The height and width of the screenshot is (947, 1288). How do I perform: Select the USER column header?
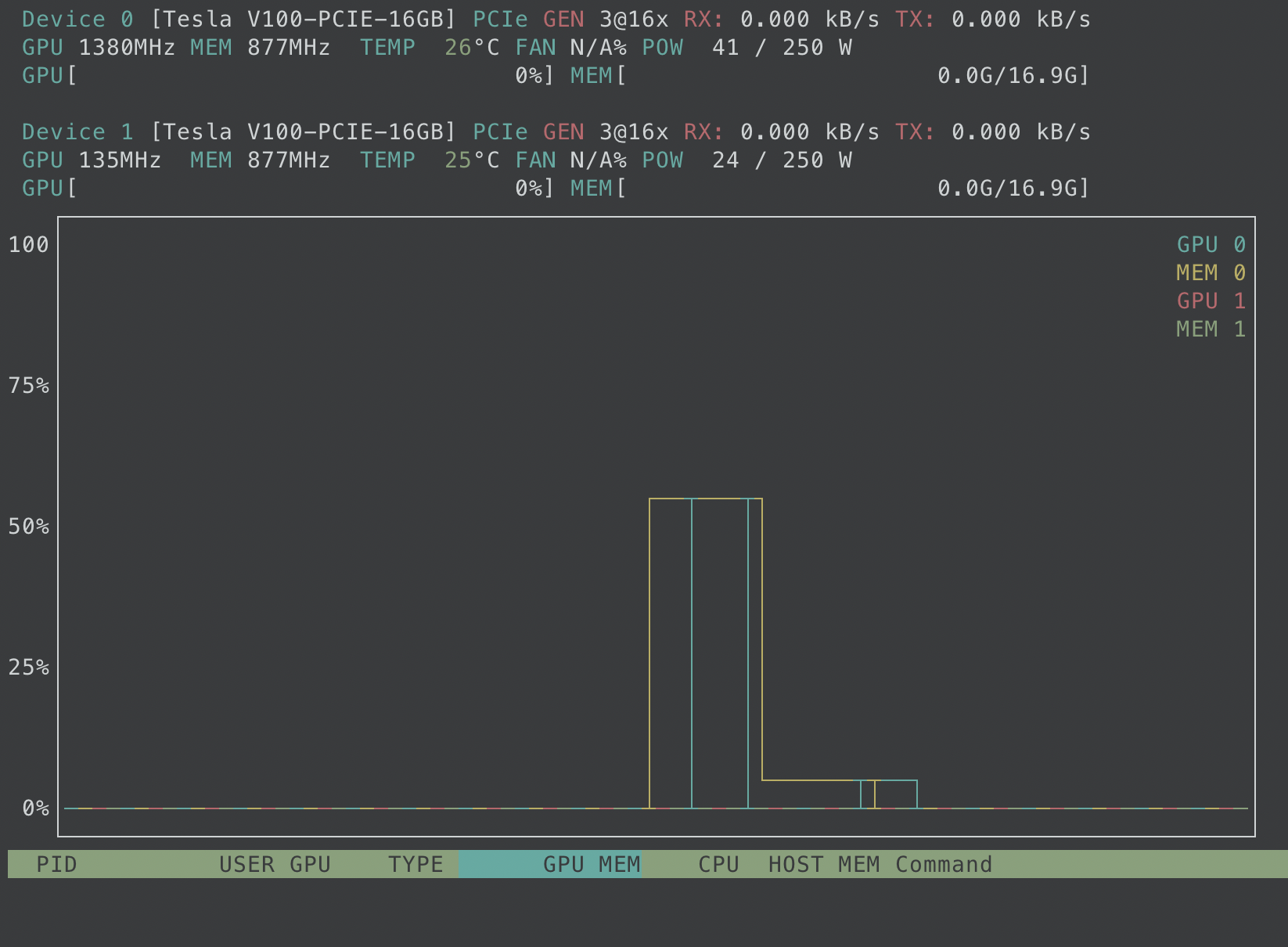tap(246, 864)
